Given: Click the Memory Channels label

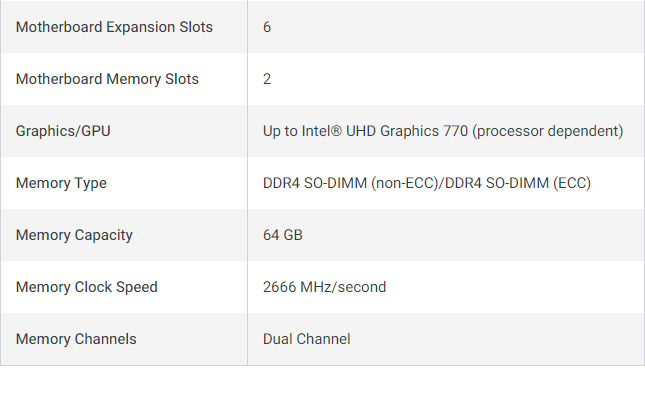Looking at the screenshot, I should click(76, 339).
